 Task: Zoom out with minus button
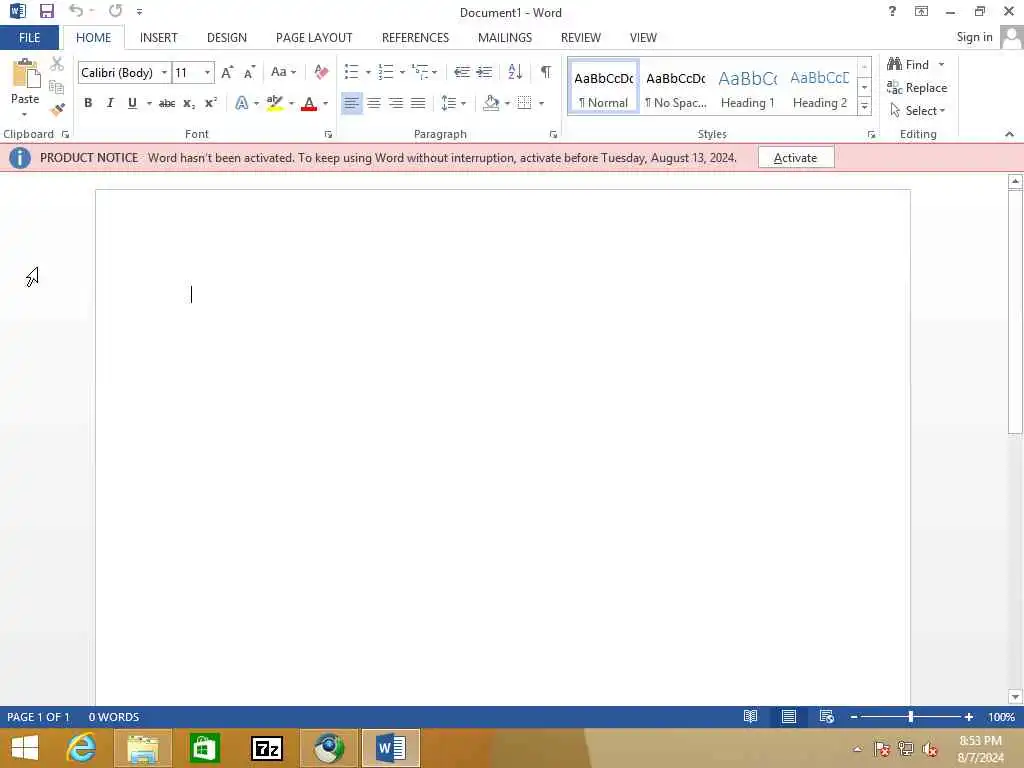coord(854,717)
